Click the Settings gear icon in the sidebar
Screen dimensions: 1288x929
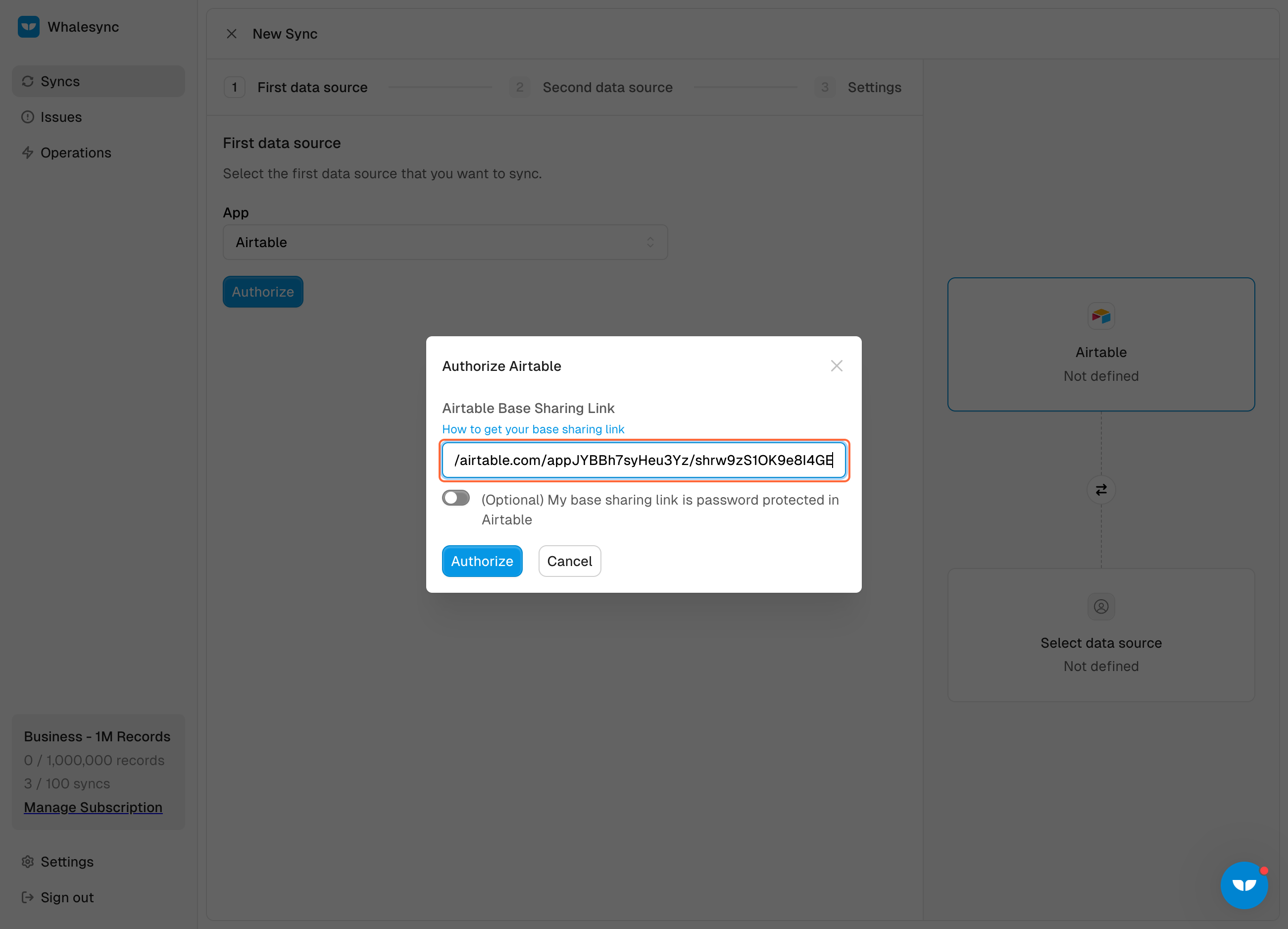click(28, 862)
